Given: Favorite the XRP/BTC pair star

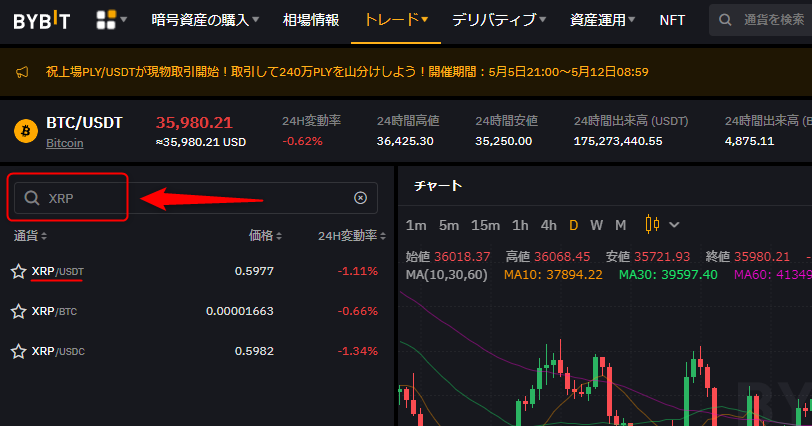Looking at the screenshot, I should tap(19, 311).
